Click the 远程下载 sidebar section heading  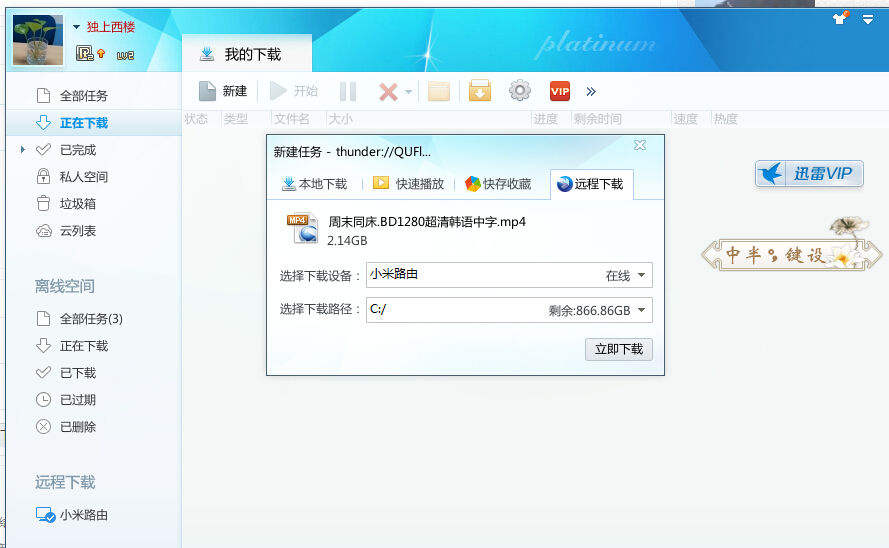click(x=65, y=482)
